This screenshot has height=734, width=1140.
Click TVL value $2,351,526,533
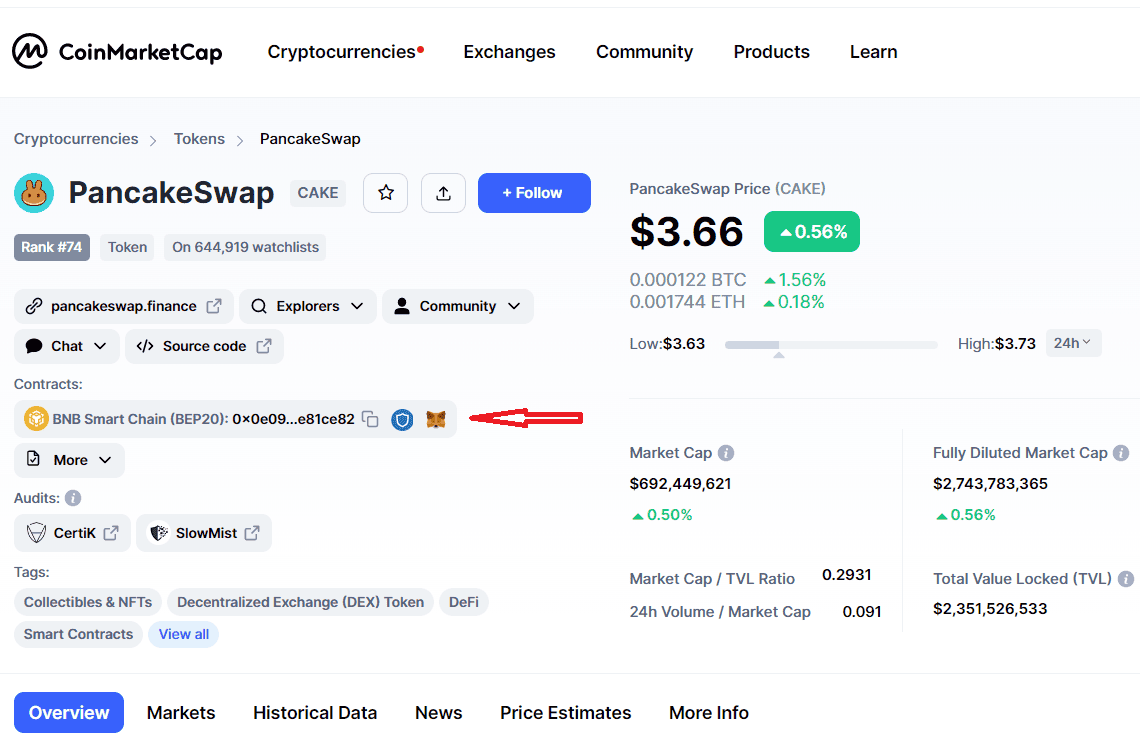(990, 608)
